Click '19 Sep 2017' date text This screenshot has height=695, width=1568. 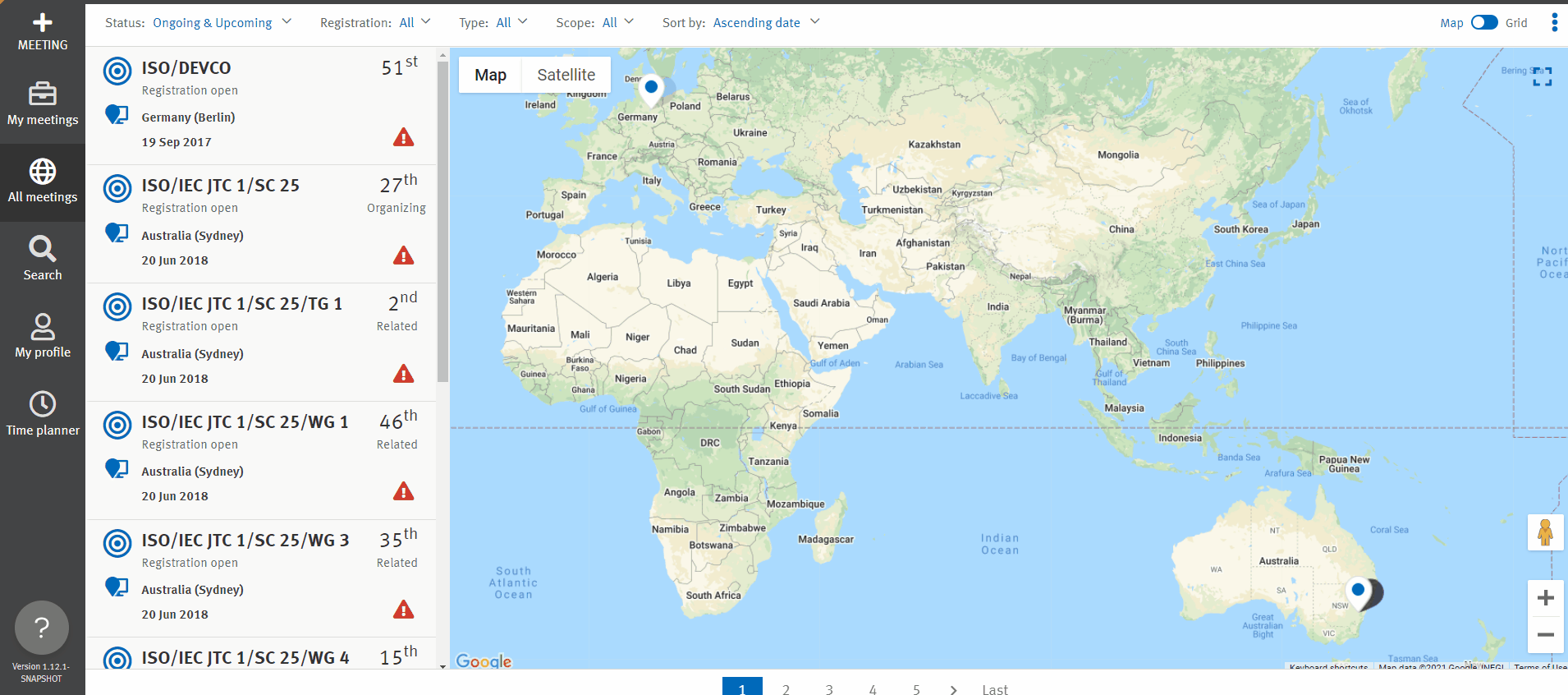tap(177, 142)
